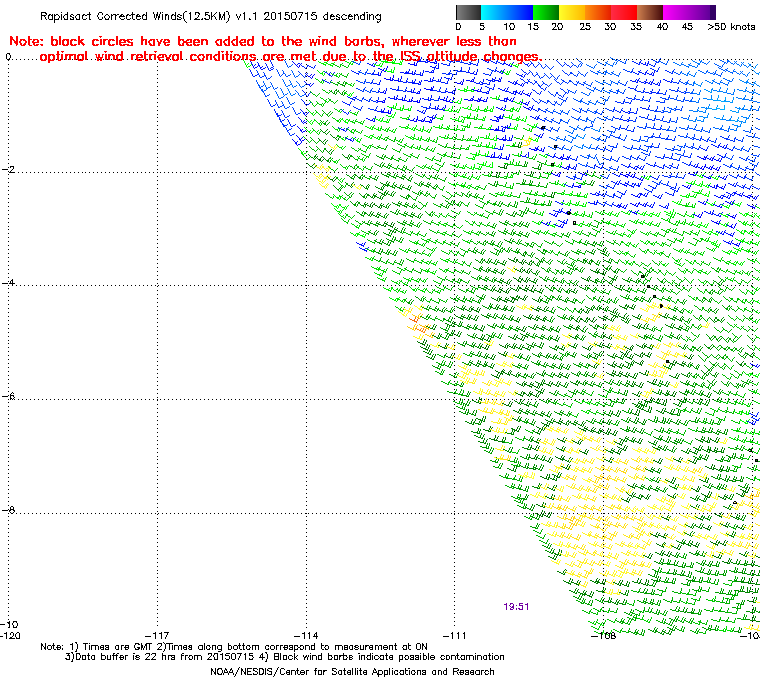Viewport: 760px width, 688px height.
Task: Click the gray 0-5 knots color segment
Action: [468, 12]
